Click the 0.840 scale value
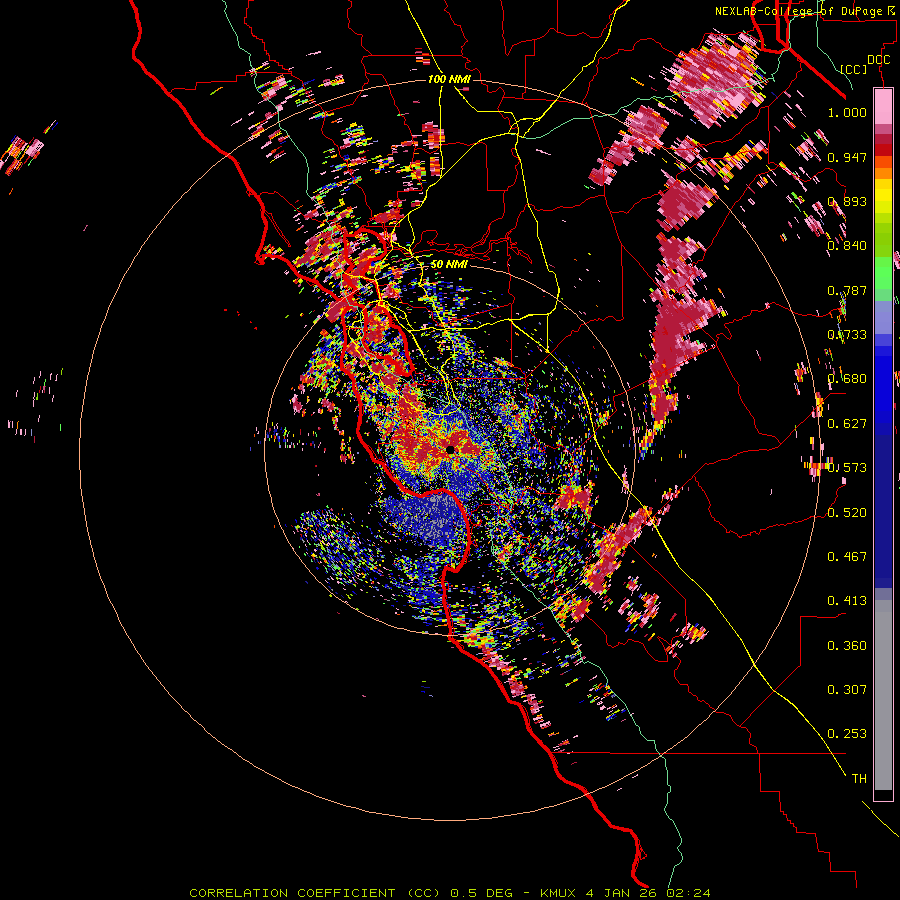Viewport: 900px width, 900px height. click(847, 246)
